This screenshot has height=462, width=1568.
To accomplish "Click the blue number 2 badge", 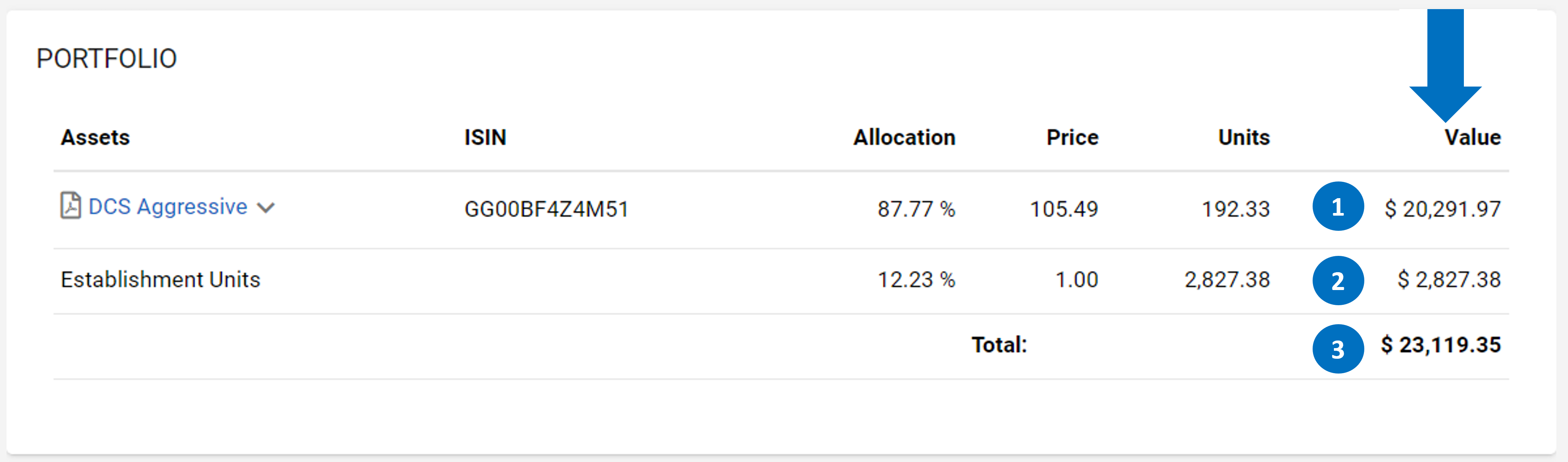I will point(1338,280).
